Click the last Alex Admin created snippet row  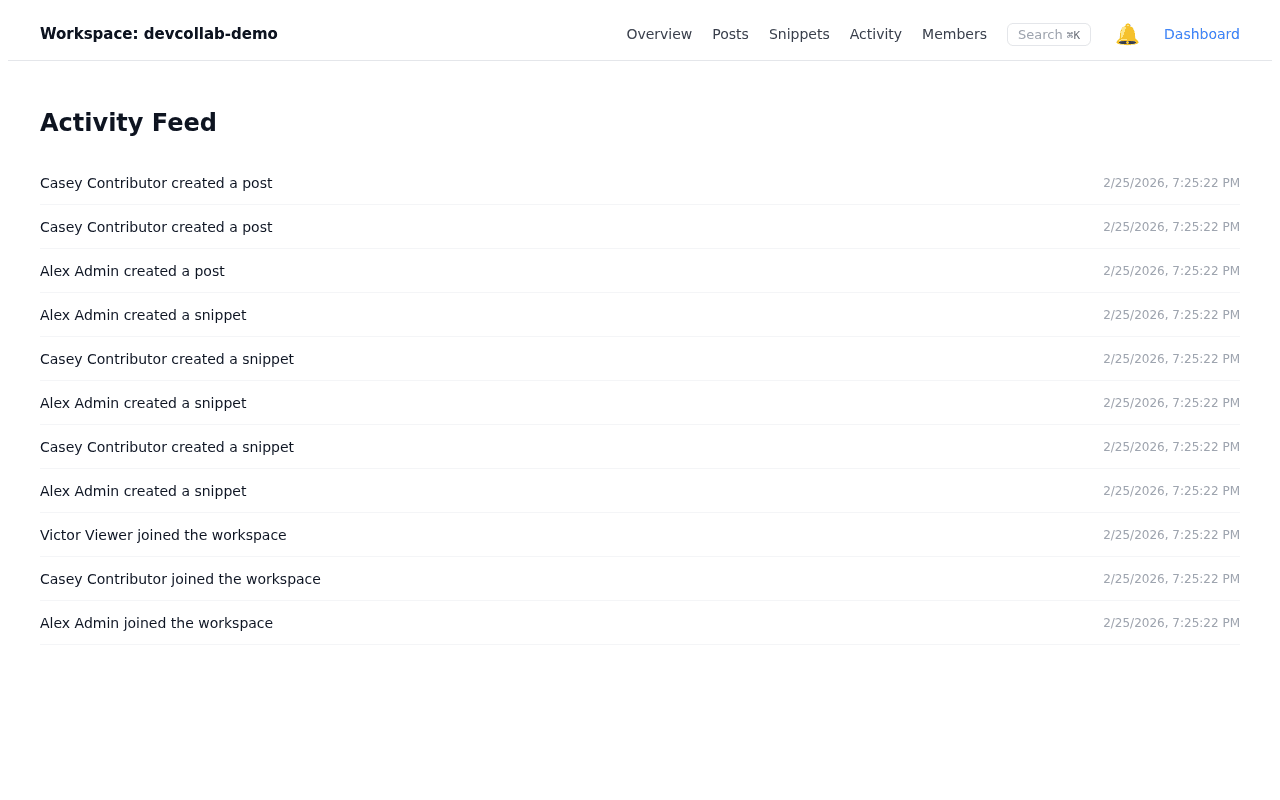click(x=143, y=489)
